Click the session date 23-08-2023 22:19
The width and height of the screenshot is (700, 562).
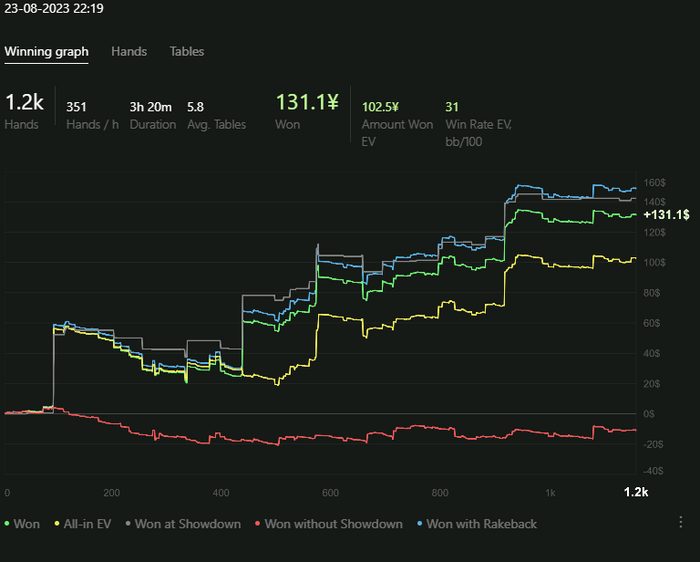54,8
